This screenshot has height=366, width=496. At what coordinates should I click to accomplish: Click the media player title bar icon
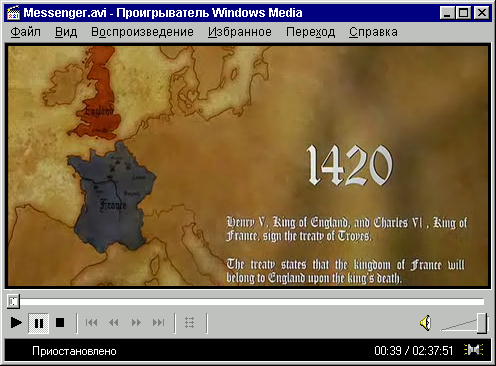click(x=13, y=13)
